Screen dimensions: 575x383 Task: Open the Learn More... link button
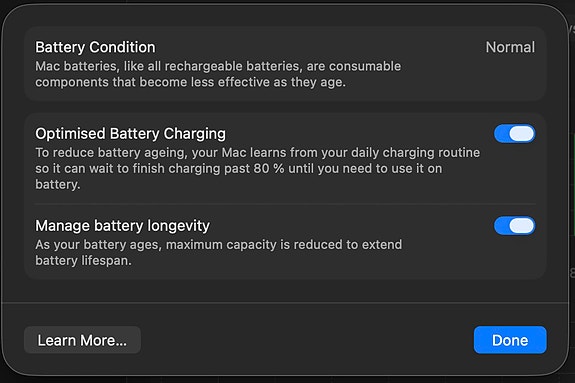[82, 340]
